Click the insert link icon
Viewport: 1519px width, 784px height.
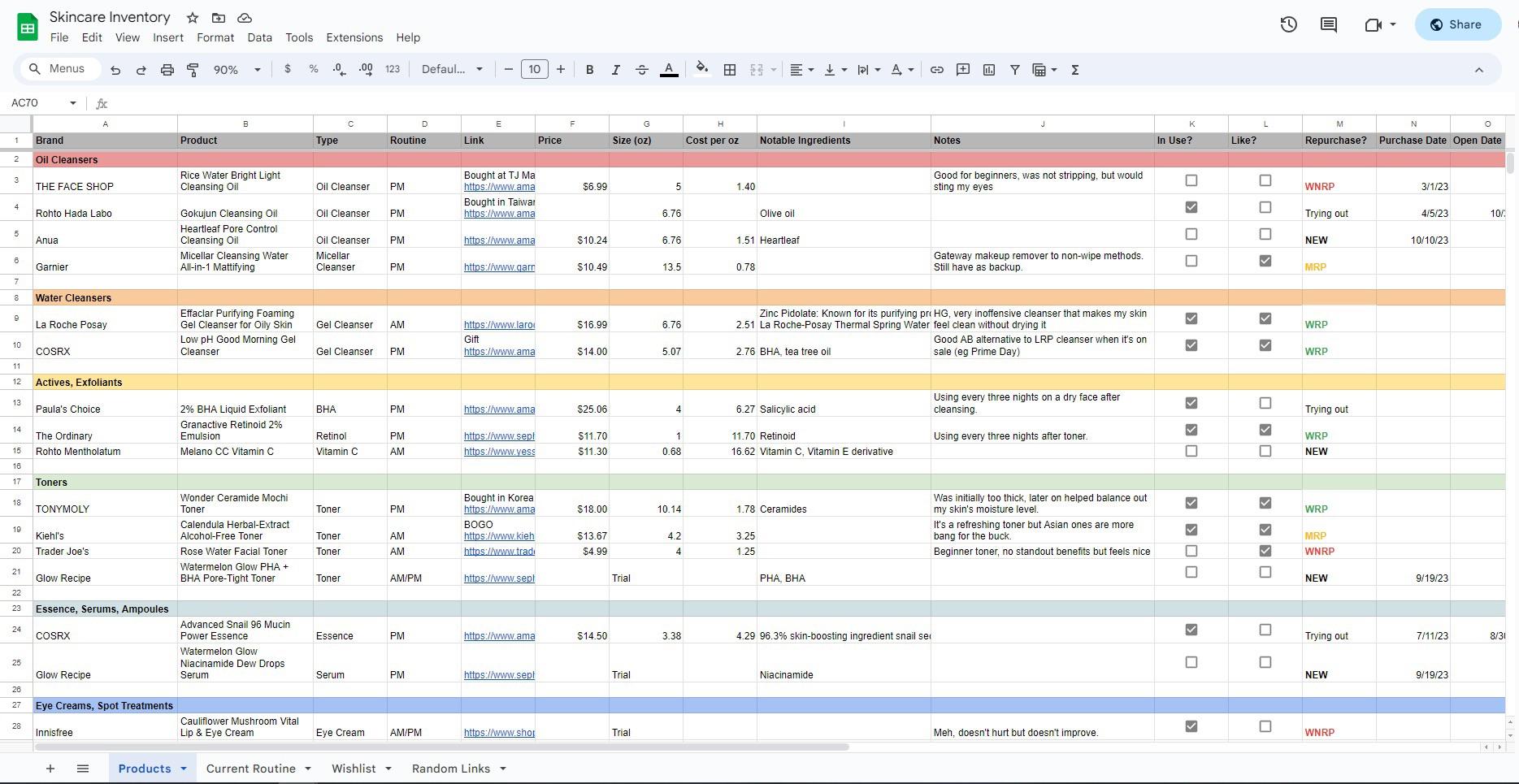(x=936, y=70)
